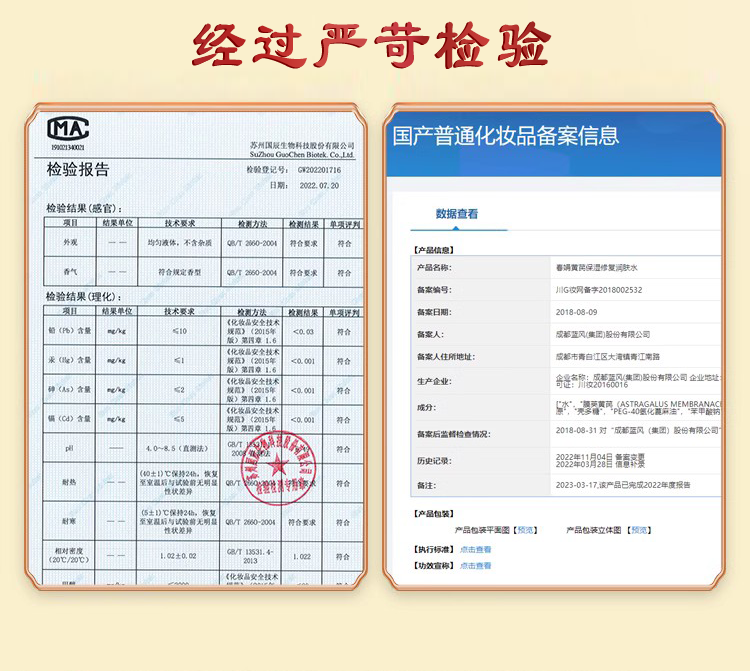Click the 产品名称 field label
Viewport: 750px width, 671px height.
click(434, 268)
